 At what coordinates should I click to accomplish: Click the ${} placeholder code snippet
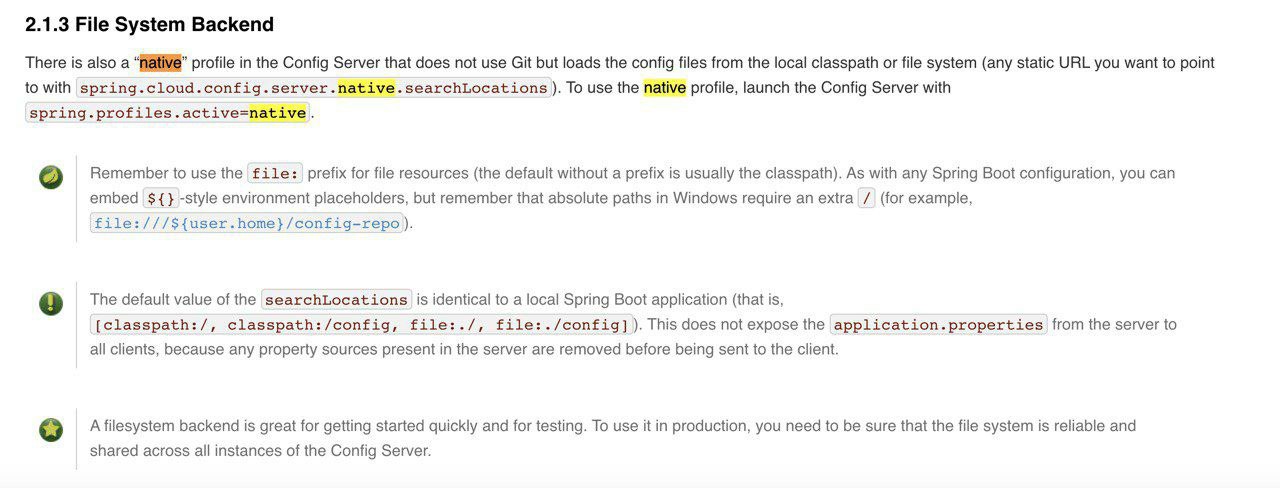point(160,198)
